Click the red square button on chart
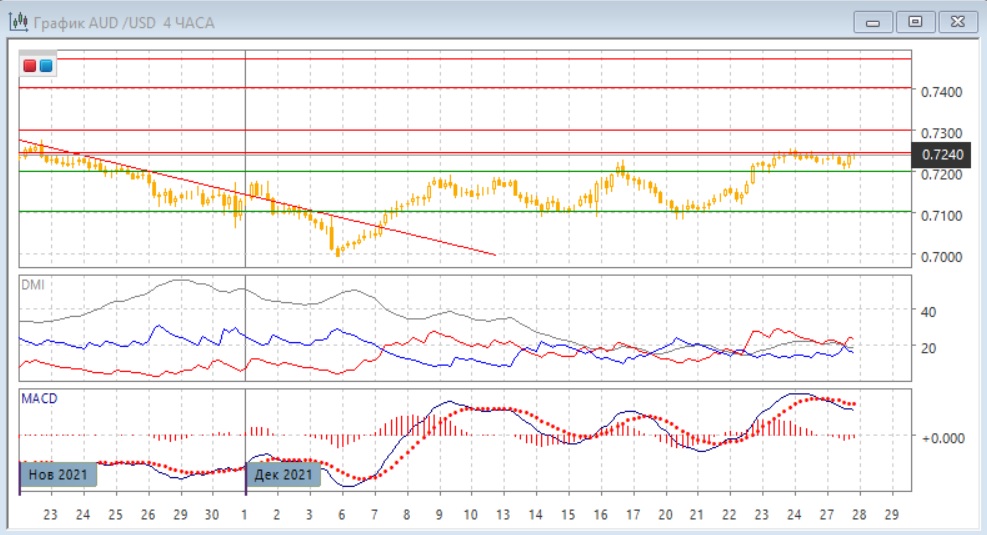987x535 pixels. coord(30,66)
